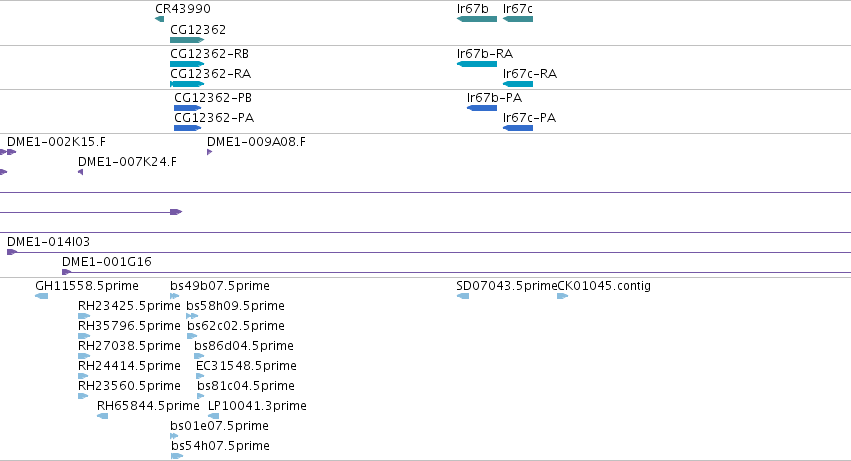This screenshot has width=851, height=461.
Task: Click the bs62c02.5prime label
Action: click(236, 326)
